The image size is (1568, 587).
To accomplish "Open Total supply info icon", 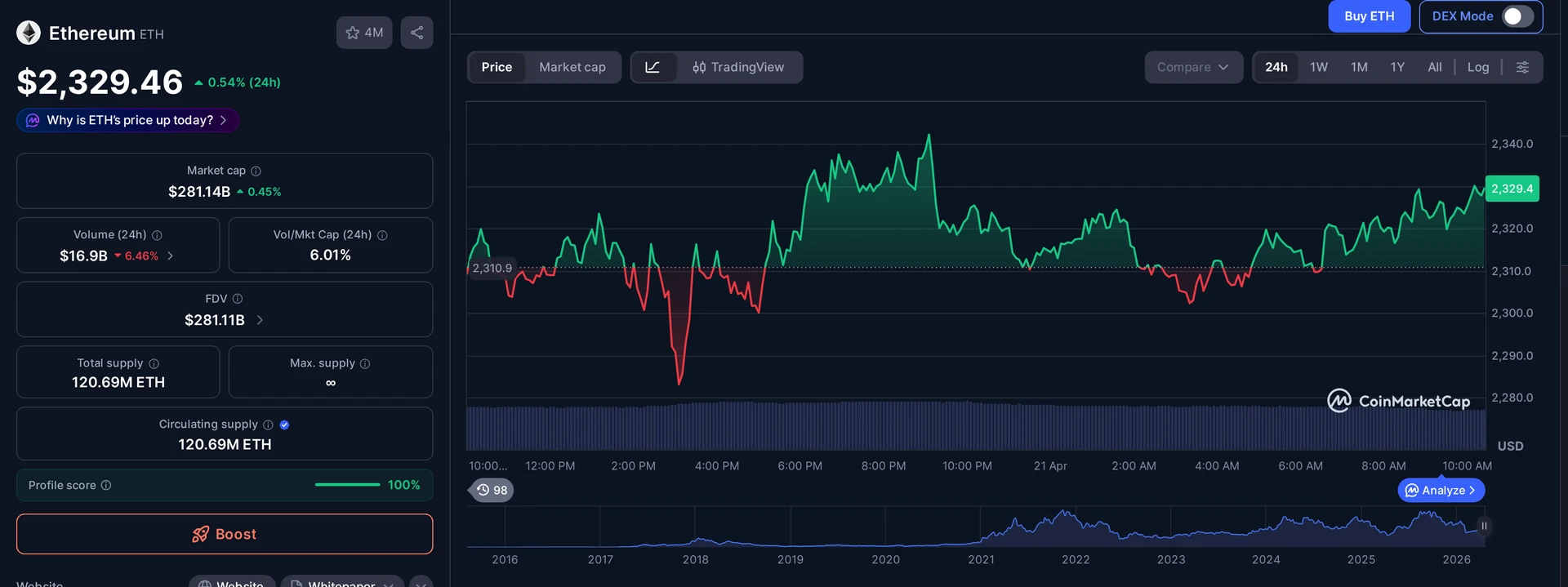I will (x=154, y=363).
